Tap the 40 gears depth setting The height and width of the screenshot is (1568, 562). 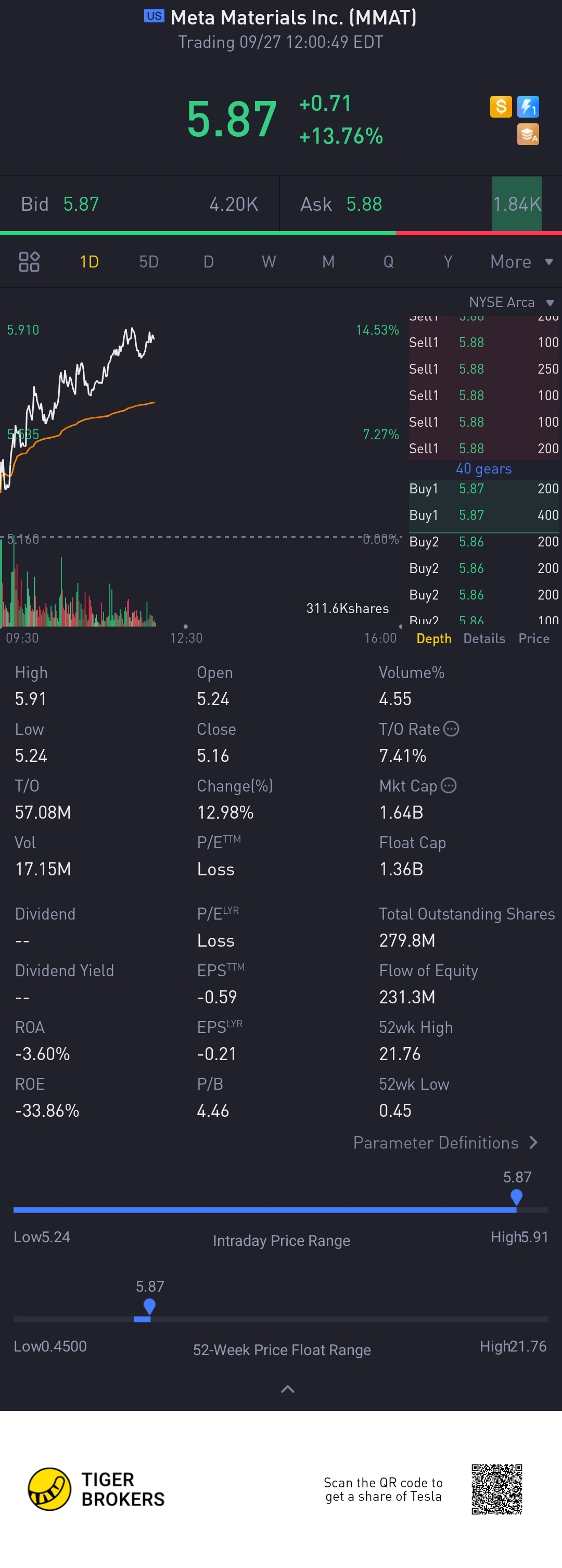tap(483, 469)
